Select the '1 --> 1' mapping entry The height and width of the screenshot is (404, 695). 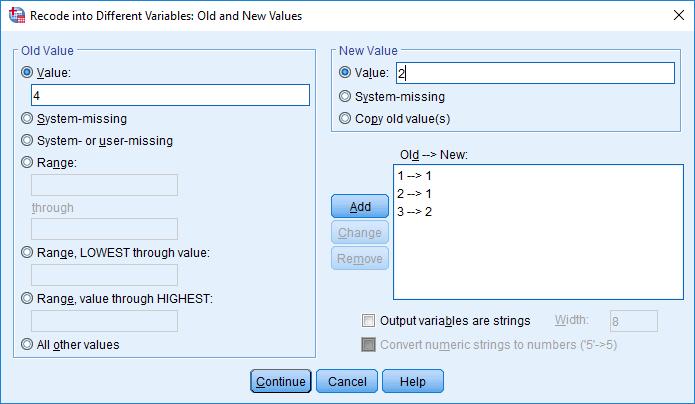[415, 176]
